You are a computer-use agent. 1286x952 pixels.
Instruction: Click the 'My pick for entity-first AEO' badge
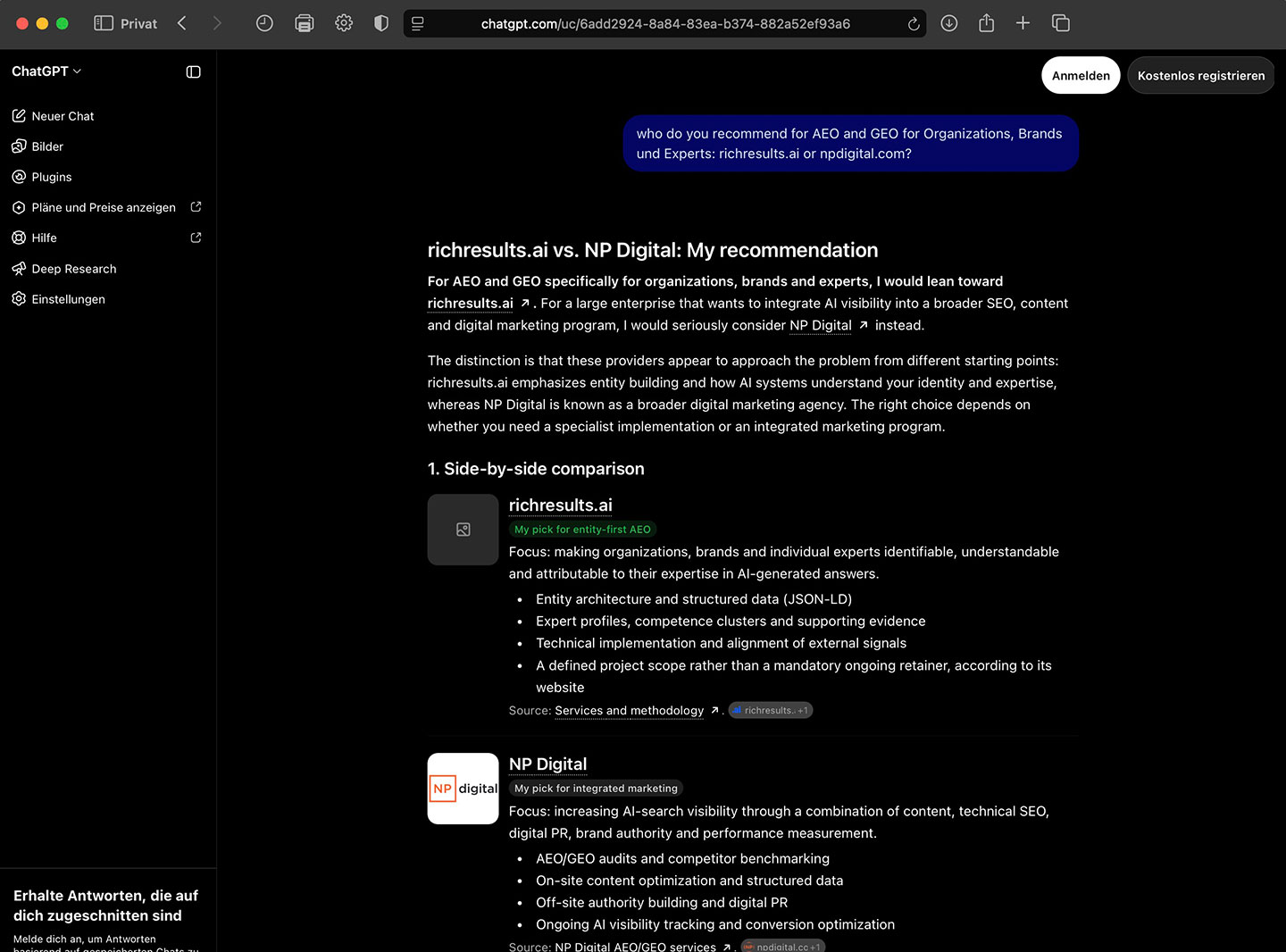(x=582, y=530)
